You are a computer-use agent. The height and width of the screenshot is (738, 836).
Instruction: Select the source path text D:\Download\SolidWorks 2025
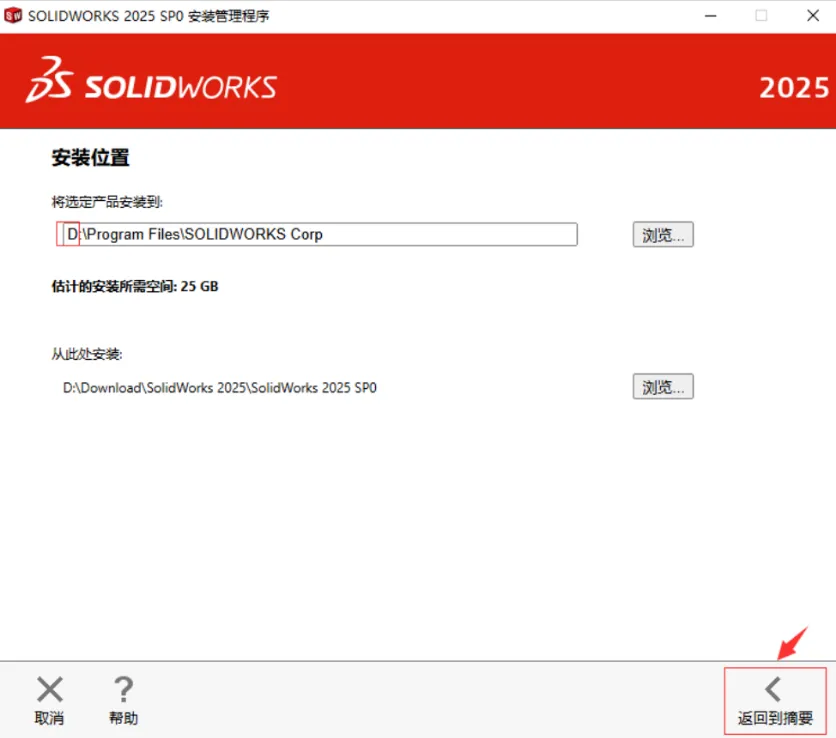219,388
